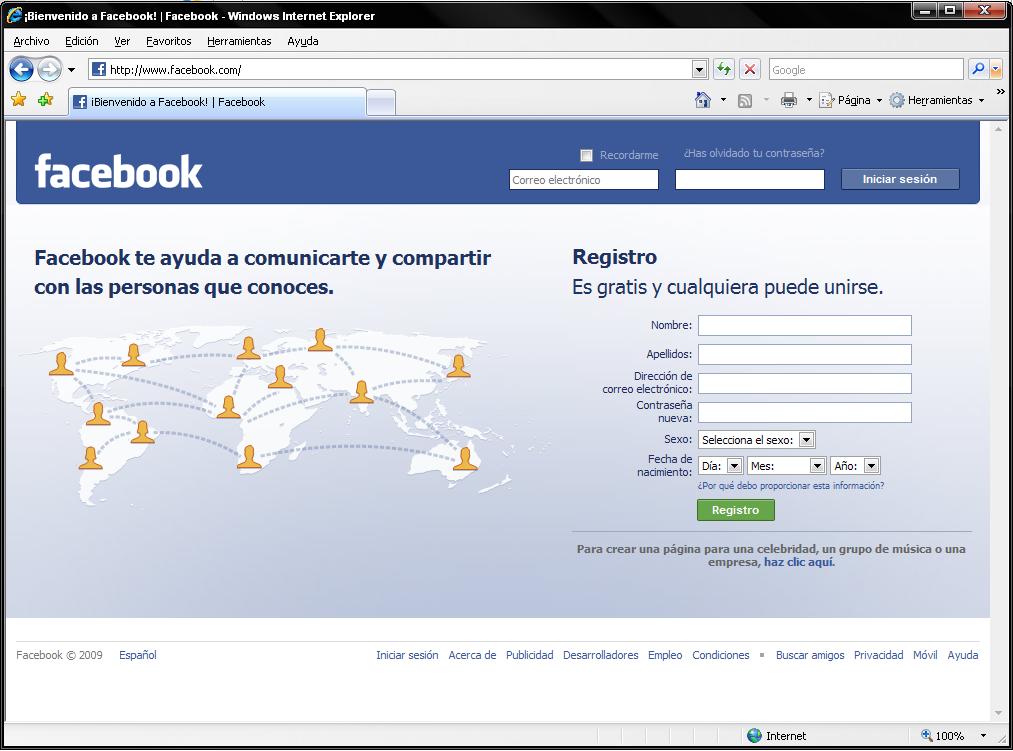Click the Back navigation arrow
The height and width of the screenshot is (751, 1013).
(x=22, y=69)
